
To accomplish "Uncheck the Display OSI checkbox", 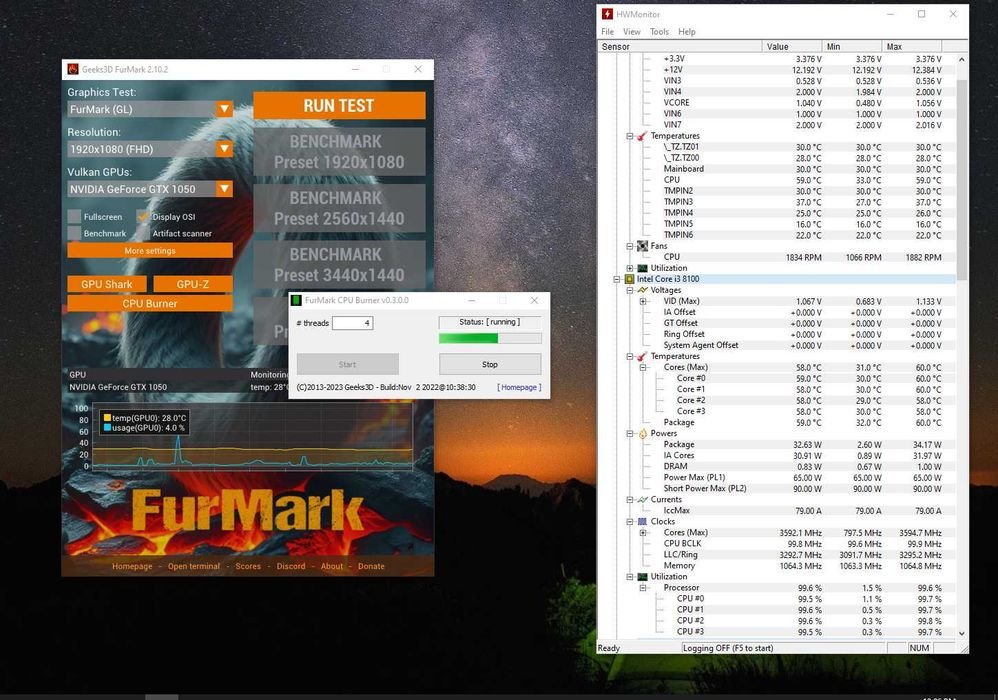I will pos(143,216).
